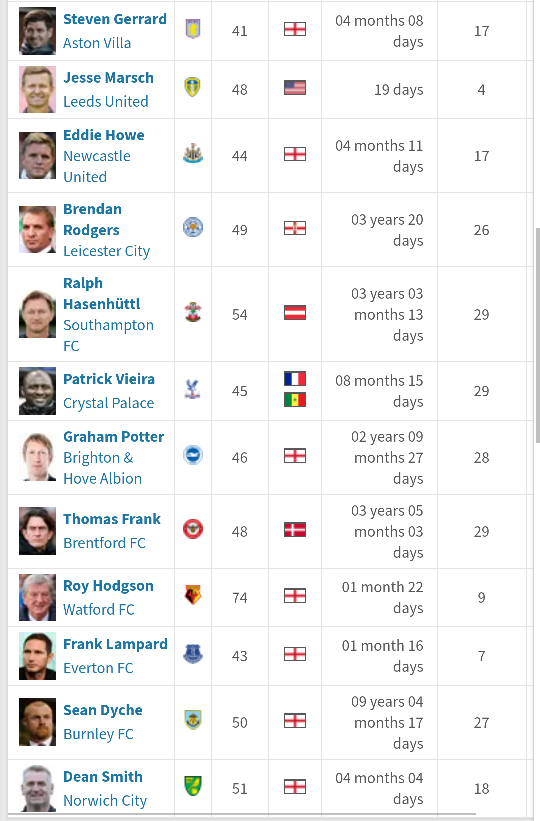Open Brendan Rodgers manager page

[92, 219]
